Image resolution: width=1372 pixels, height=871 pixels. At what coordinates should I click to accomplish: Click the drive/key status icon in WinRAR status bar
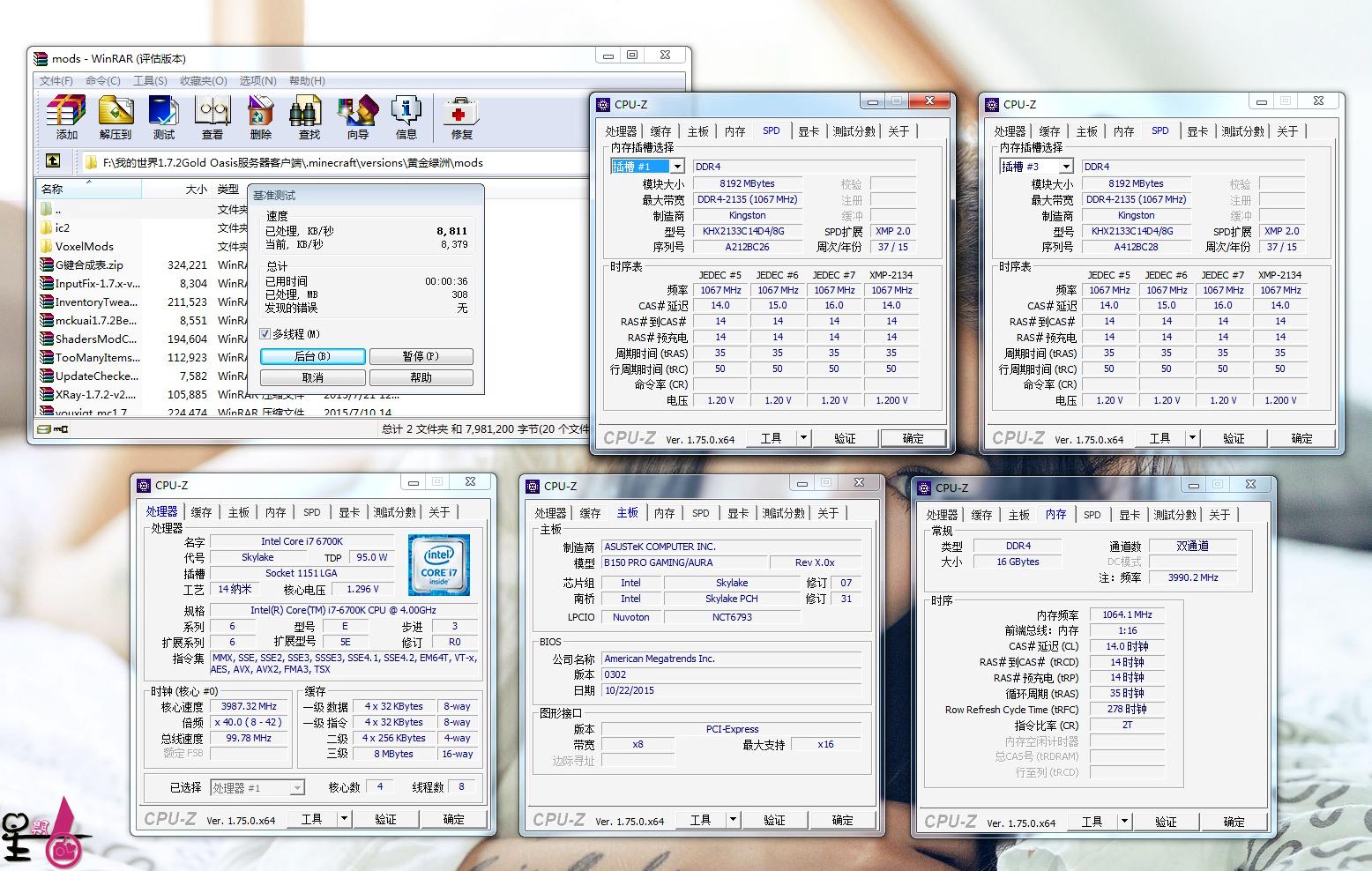click(53, 429)
